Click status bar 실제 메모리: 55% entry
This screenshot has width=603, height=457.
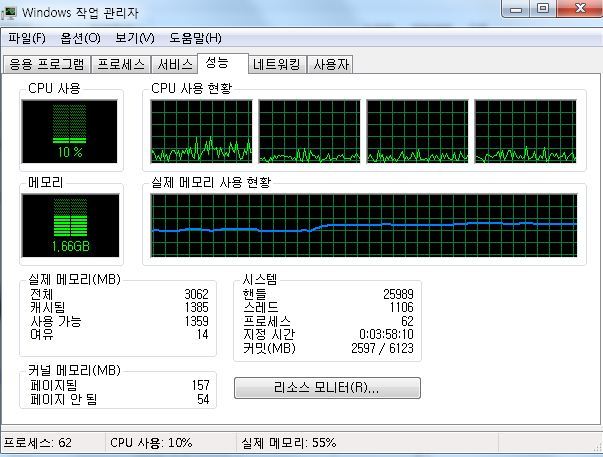click(289, 443)
